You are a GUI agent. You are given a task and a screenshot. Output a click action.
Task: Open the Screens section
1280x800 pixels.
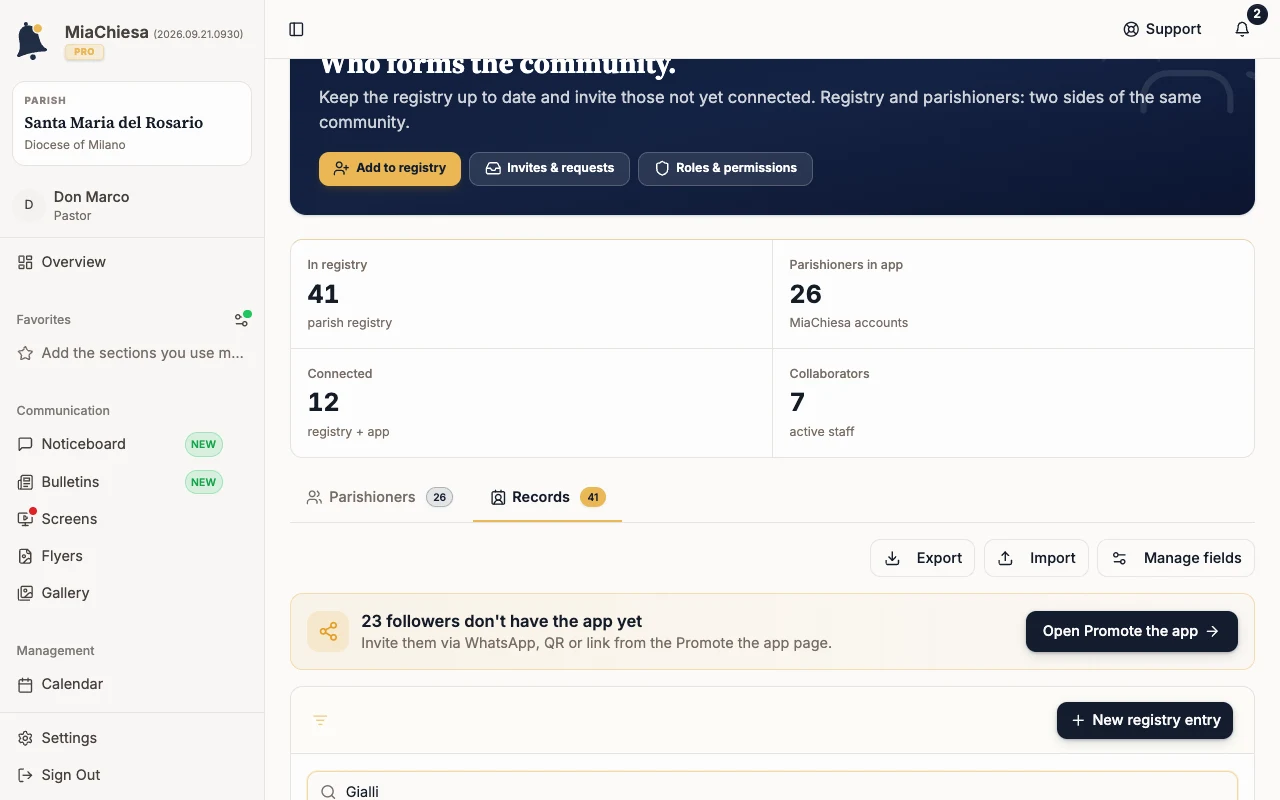(132, 519)
